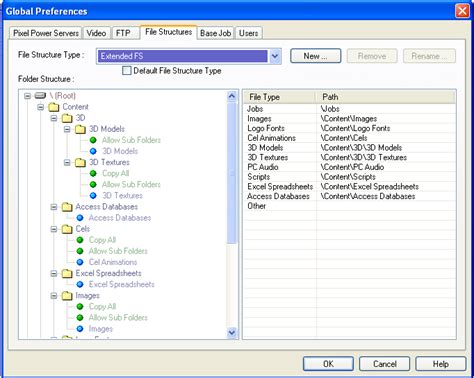Click the File Type column header
The height and width of the screenshot is (378, 474).
pos(279,97)
